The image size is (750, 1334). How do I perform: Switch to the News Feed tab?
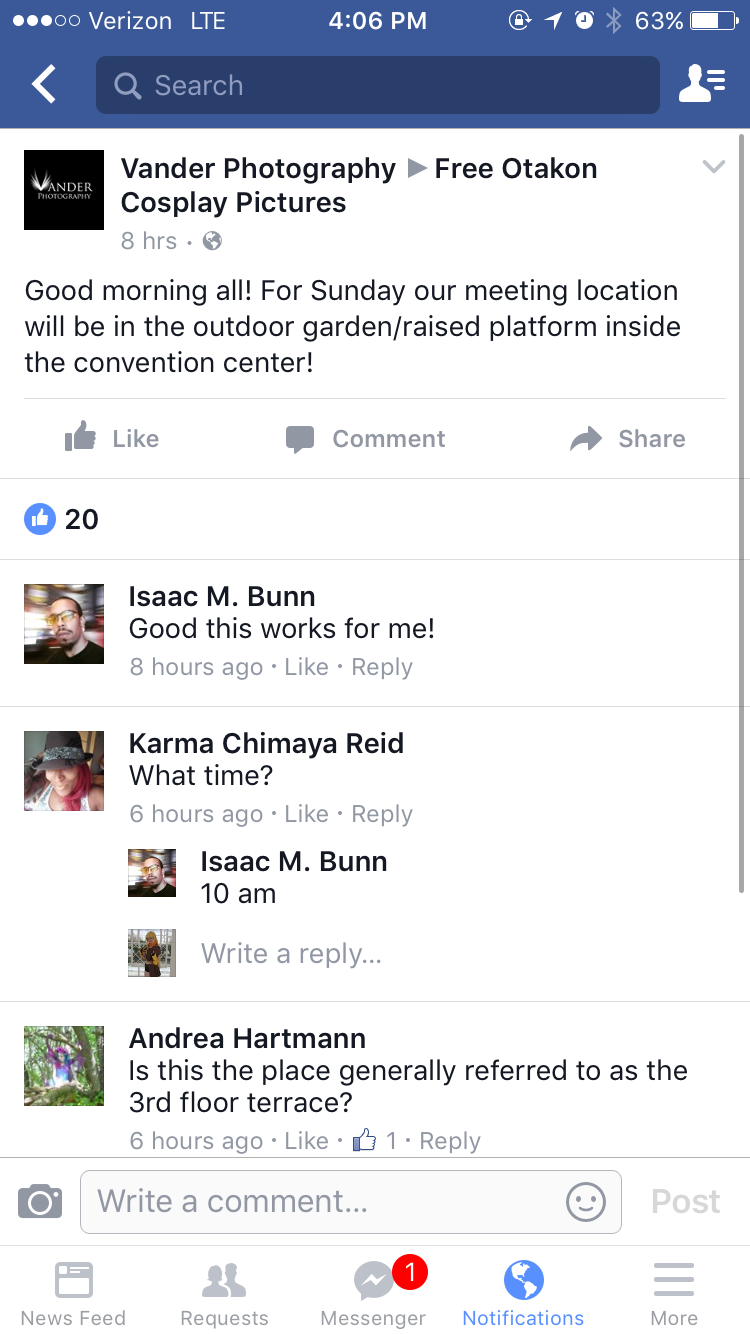point(73,1292)
